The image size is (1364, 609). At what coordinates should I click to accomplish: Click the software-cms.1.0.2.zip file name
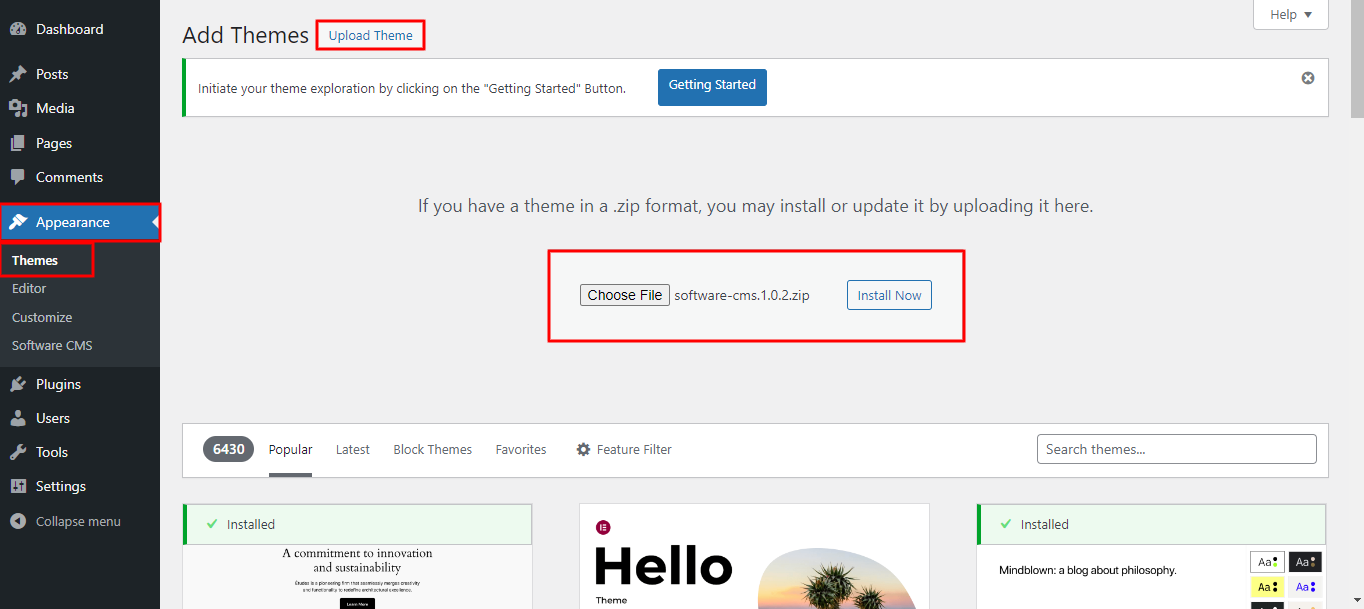742,295
